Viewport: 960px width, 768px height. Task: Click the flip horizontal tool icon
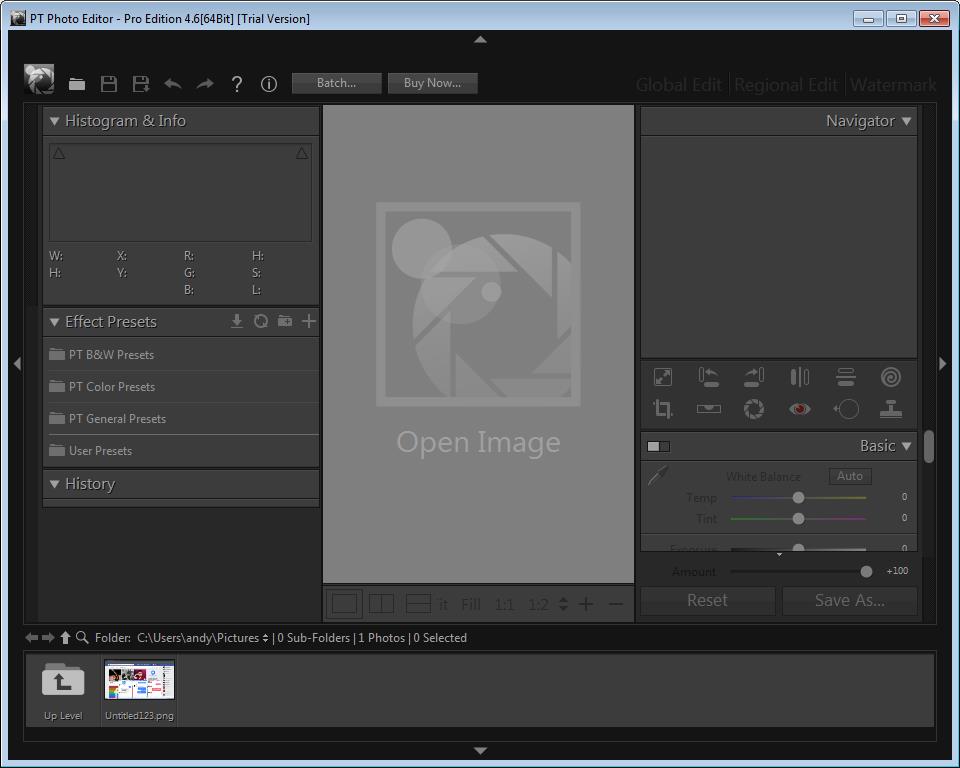click(800, 377)
